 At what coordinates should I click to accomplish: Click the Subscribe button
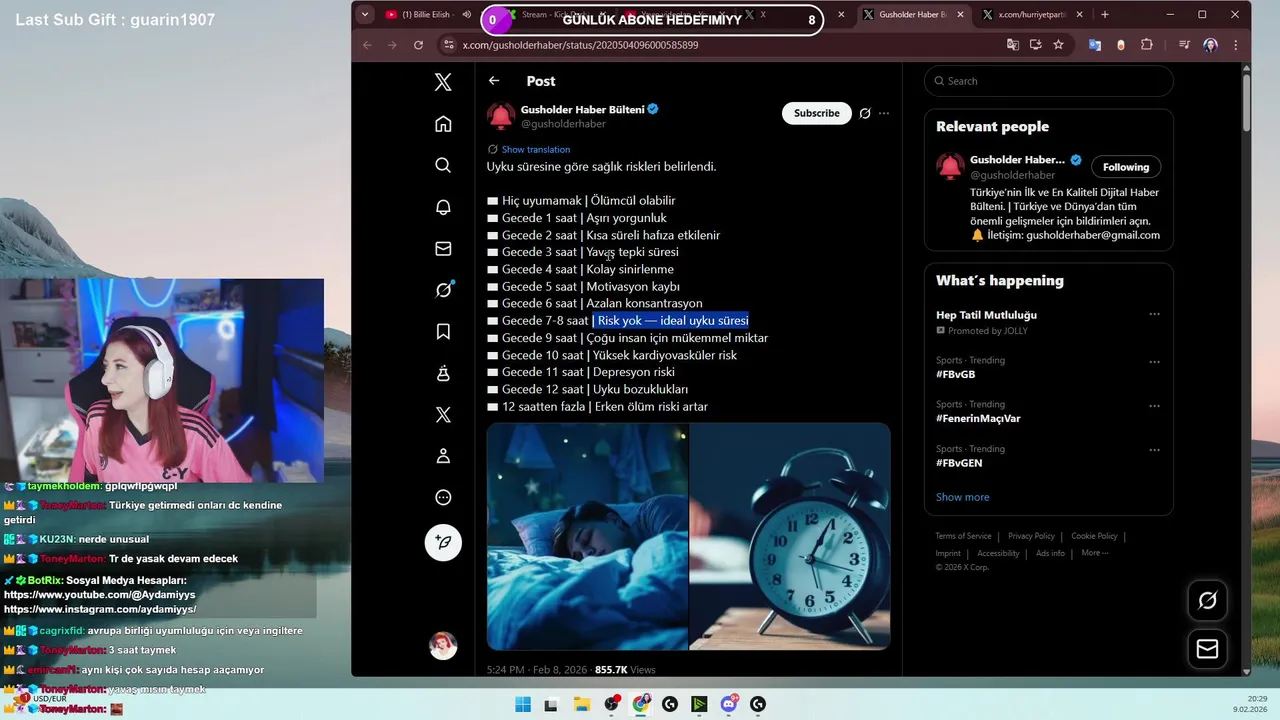point(817,113)
